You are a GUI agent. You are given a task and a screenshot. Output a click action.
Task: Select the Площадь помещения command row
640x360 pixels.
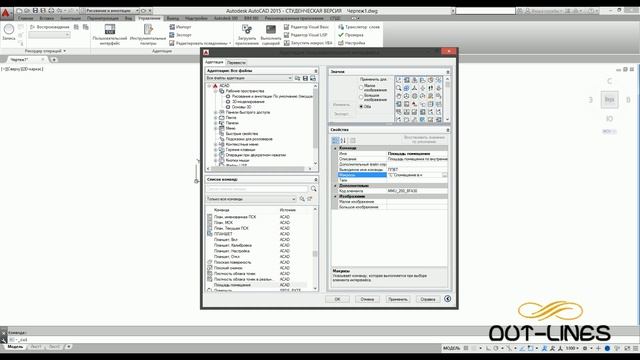(x=260, y=285)
